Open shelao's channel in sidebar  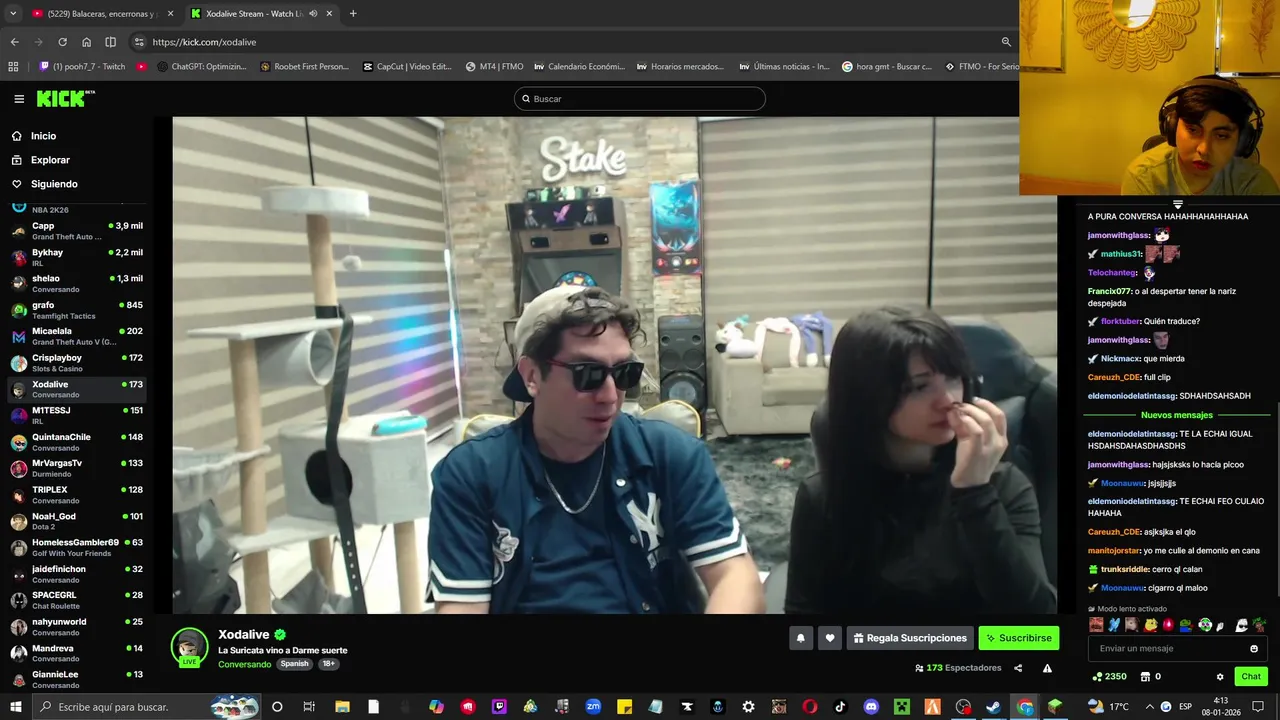click(x=78, y=284)
